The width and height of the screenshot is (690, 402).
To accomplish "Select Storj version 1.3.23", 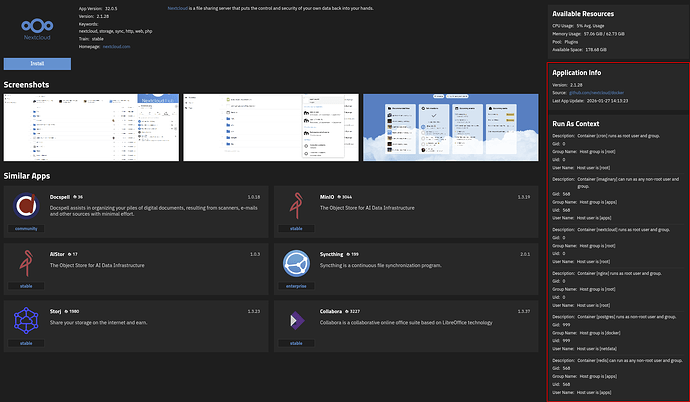I will point(254,311).
